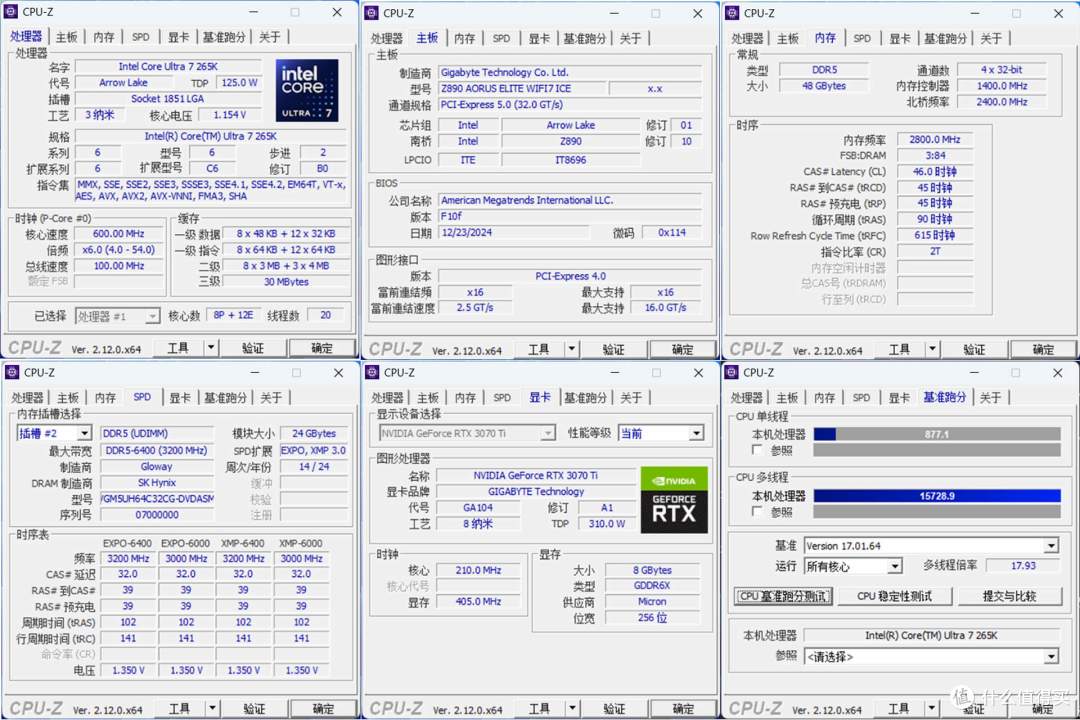Select 关于 tab in processor window

tap(269, 37)
